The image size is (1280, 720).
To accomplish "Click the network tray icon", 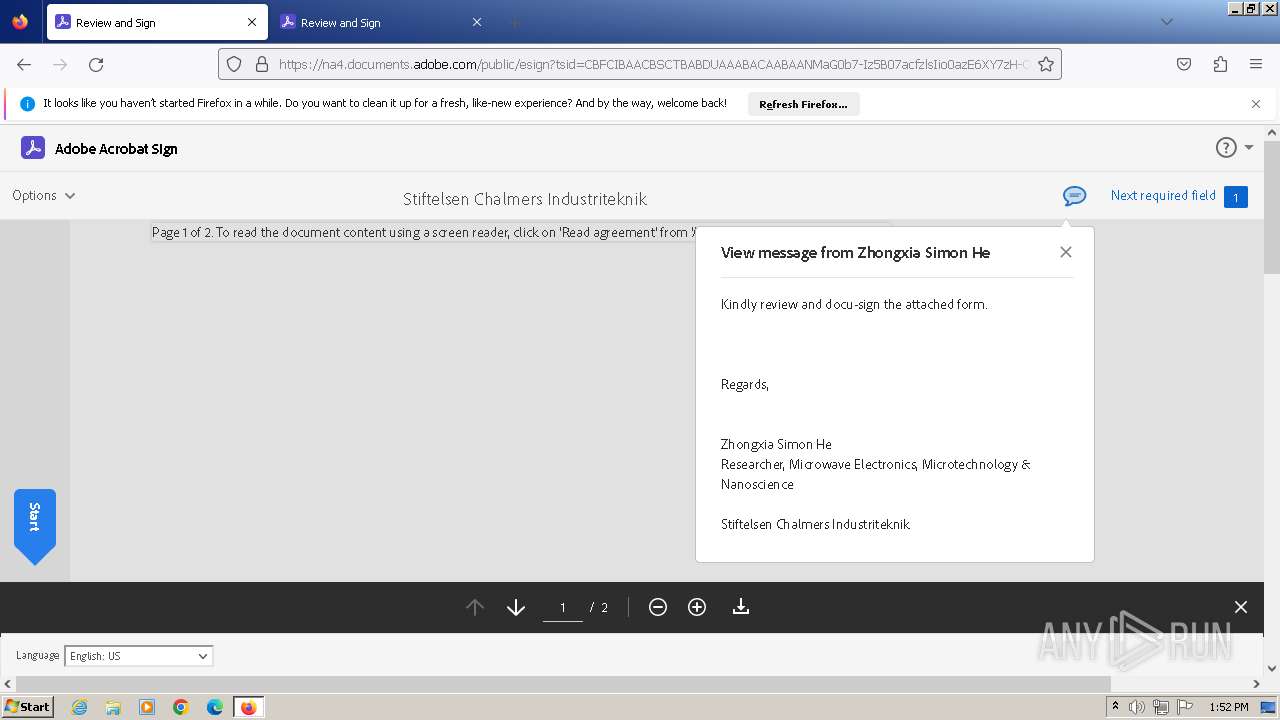I will tap(1161, 707).
